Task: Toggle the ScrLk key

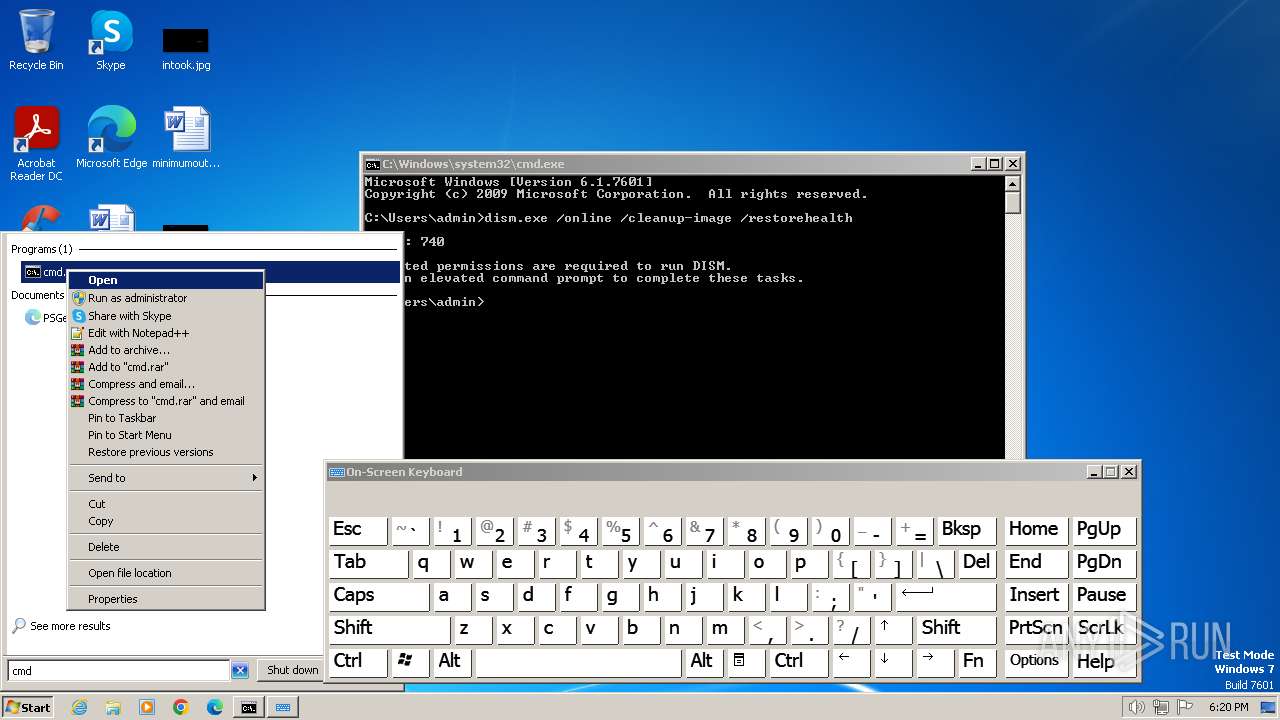Action: 1103,629
